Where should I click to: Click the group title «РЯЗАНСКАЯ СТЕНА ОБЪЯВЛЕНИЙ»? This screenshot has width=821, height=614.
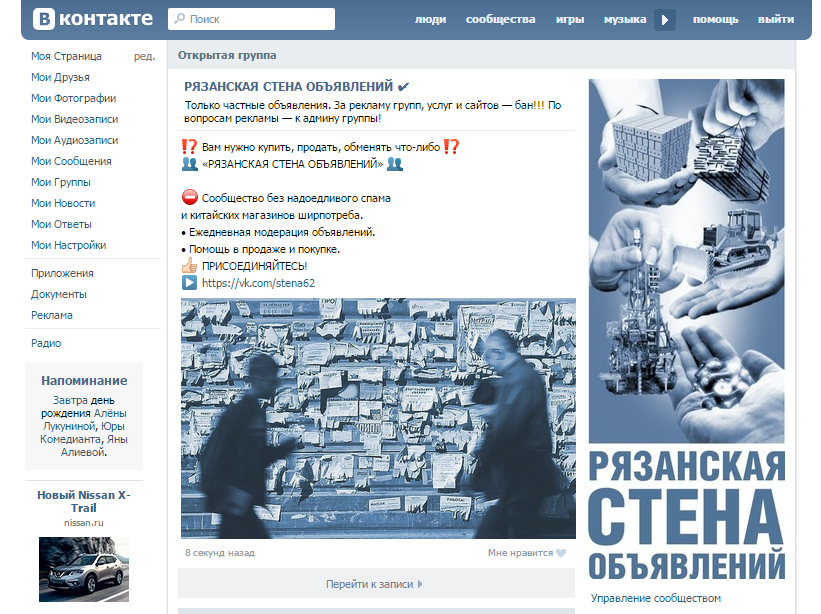[x=288, y=86]
